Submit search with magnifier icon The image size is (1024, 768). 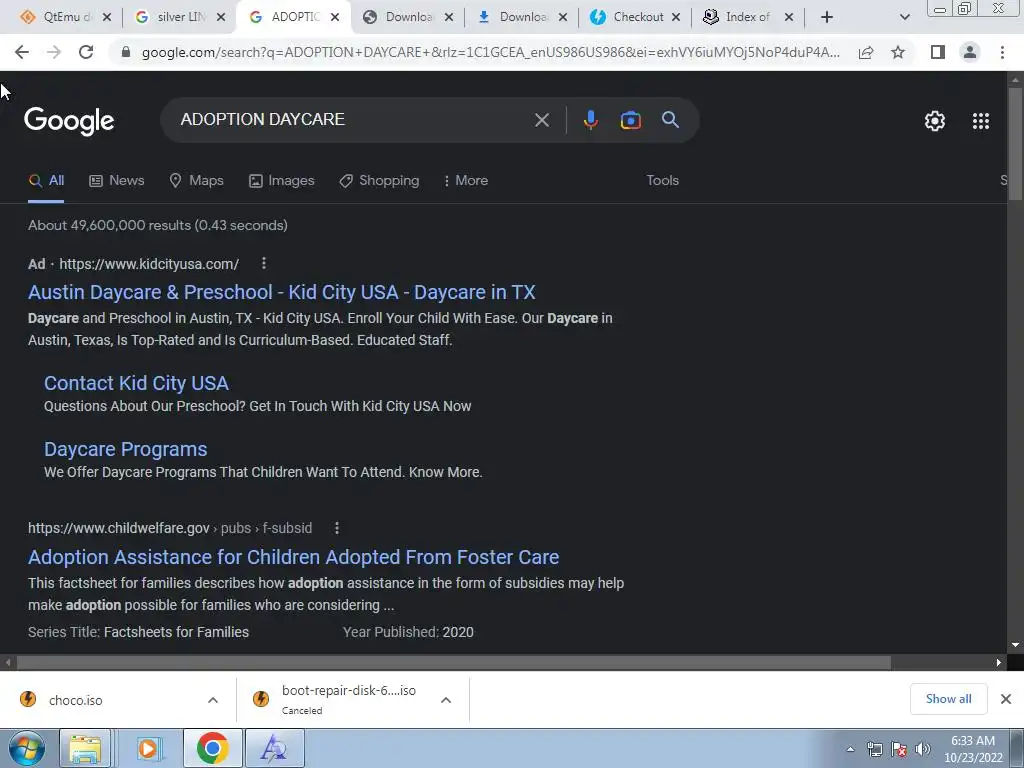click(x=670, y=120)
